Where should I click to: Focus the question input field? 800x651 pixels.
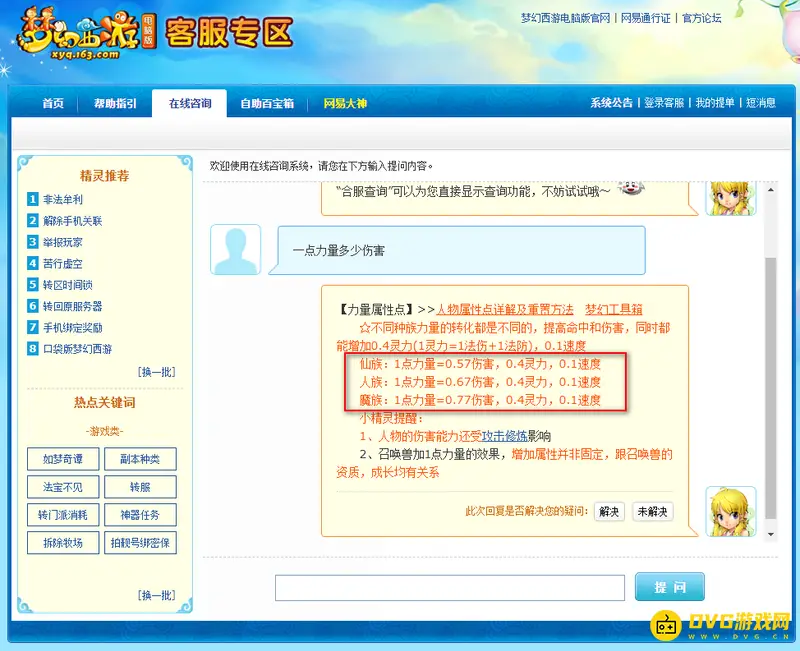pos(449,588)
